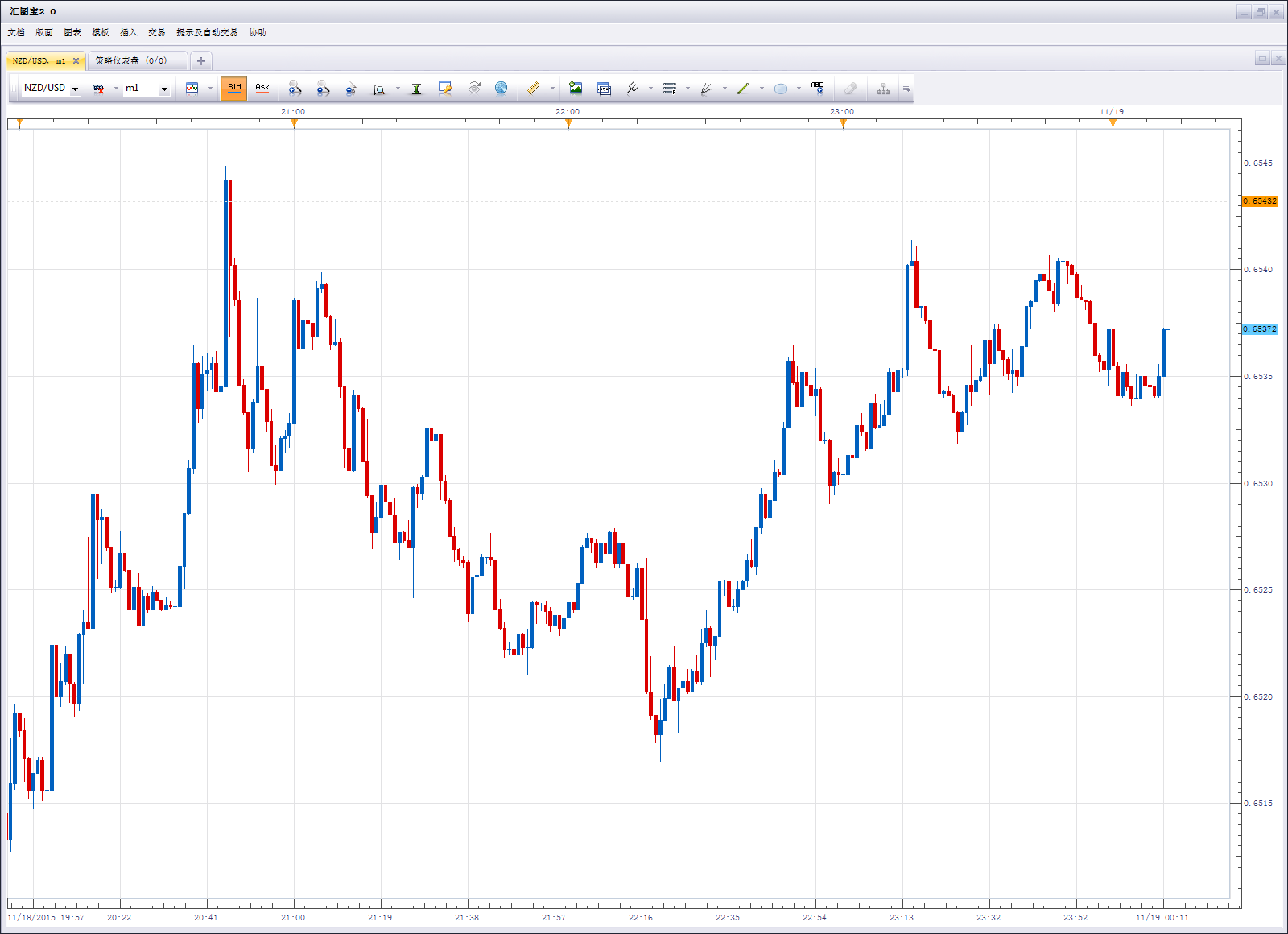Image resolution: width=1288 pixels, height=934 pixels.
Task: Open the 协助 menu
Action: pyautogui.click(x=258, y=33)
